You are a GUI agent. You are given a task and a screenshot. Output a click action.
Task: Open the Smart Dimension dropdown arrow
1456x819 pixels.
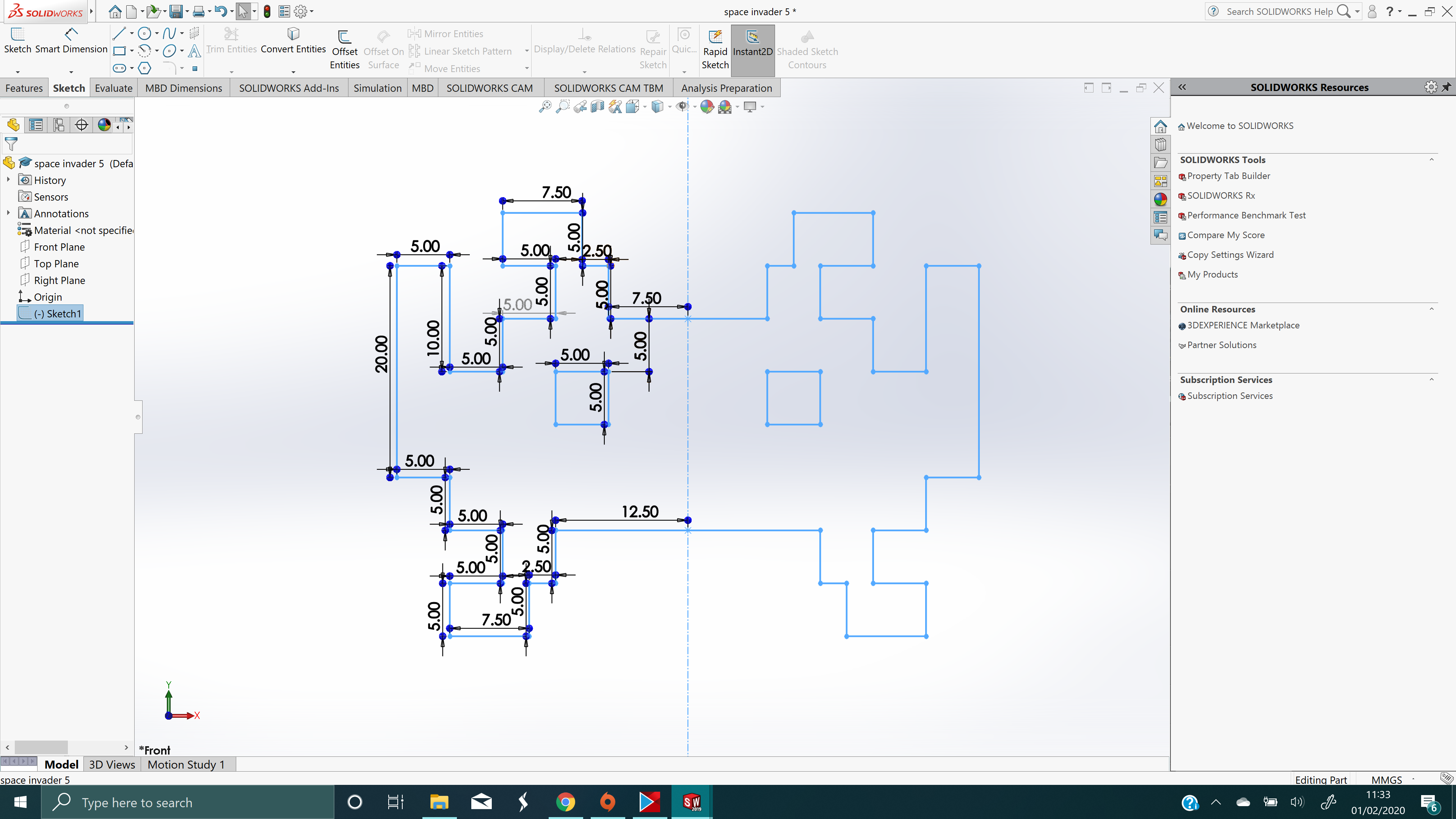(71, 72)
